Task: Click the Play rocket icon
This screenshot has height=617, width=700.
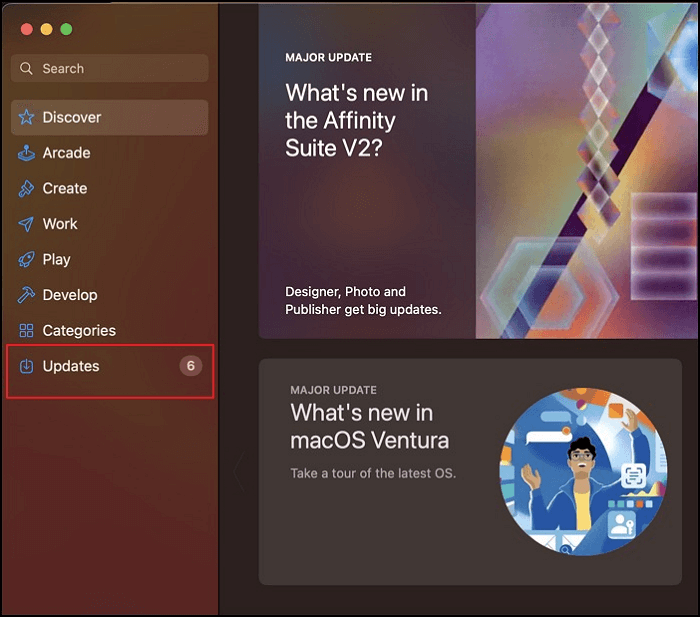Action: pos(26,259)
